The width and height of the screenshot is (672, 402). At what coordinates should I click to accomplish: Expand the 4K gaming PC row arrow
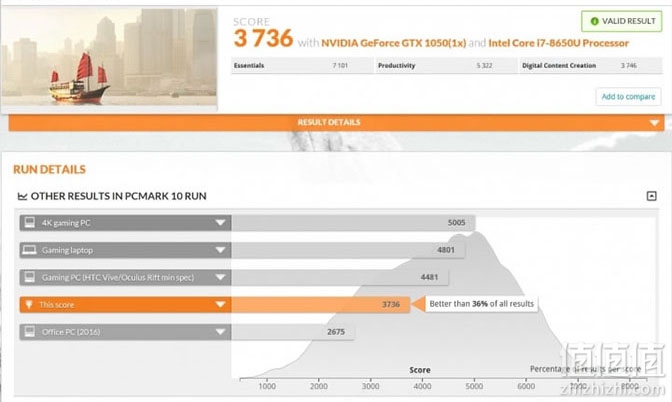220,223
